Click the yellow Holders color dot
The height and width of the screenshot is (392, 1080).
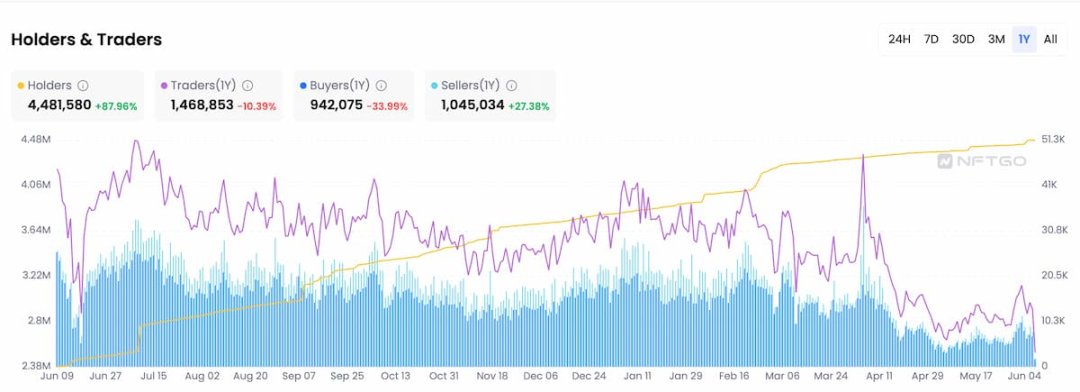click(x=21, y=86)
